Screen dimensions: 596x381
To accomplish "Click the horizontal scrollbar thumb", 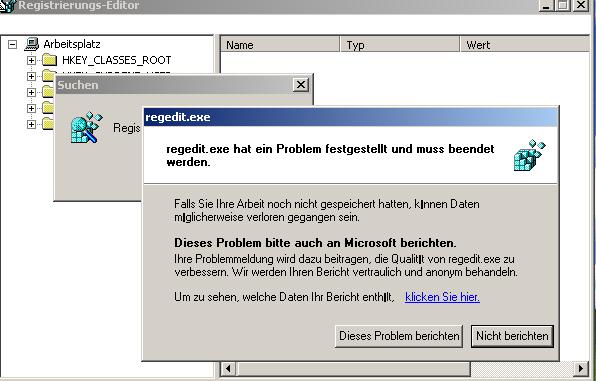I will tap(353, 368).
